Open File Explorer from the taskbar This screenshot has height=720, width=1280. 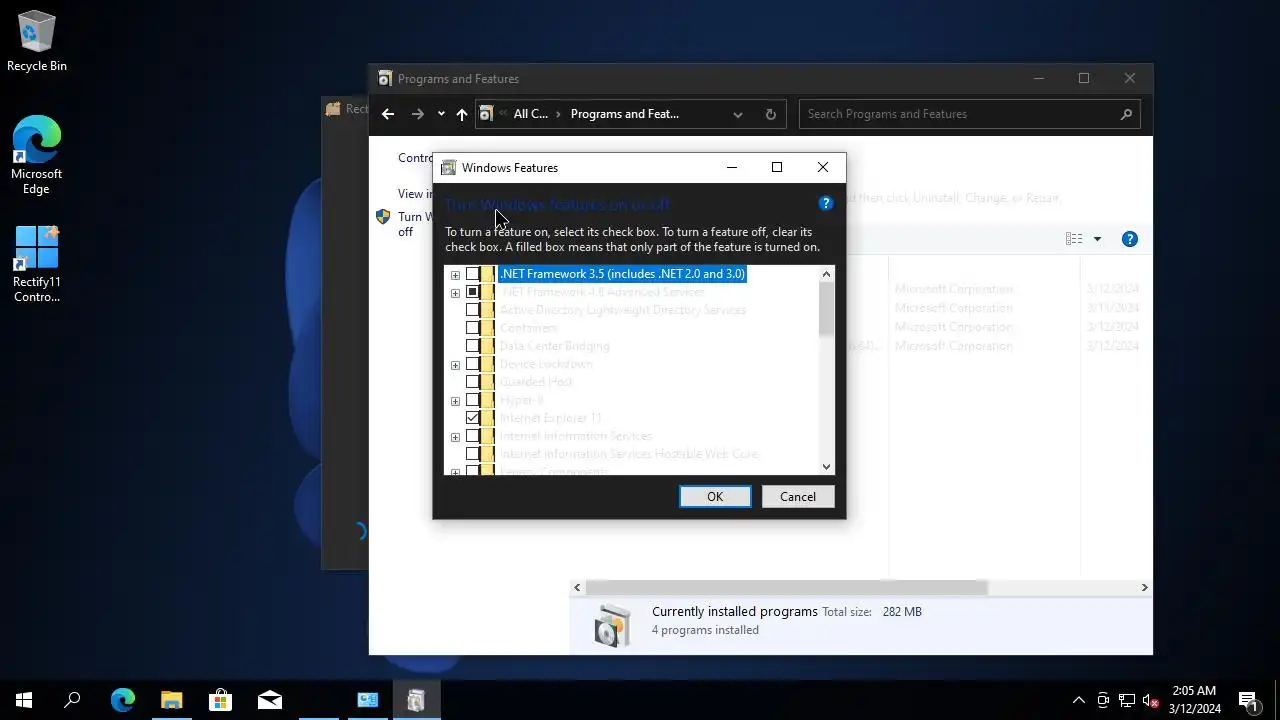click(171, 700)
